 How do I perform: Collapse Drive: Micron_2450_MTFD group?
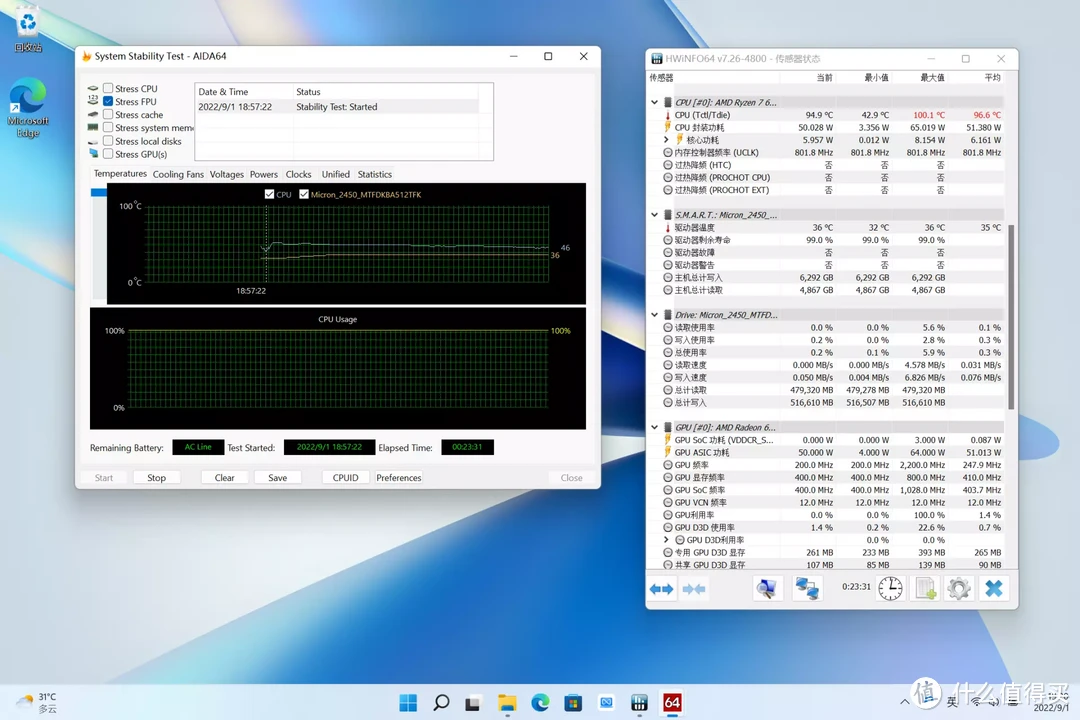(x=654, y=315)
